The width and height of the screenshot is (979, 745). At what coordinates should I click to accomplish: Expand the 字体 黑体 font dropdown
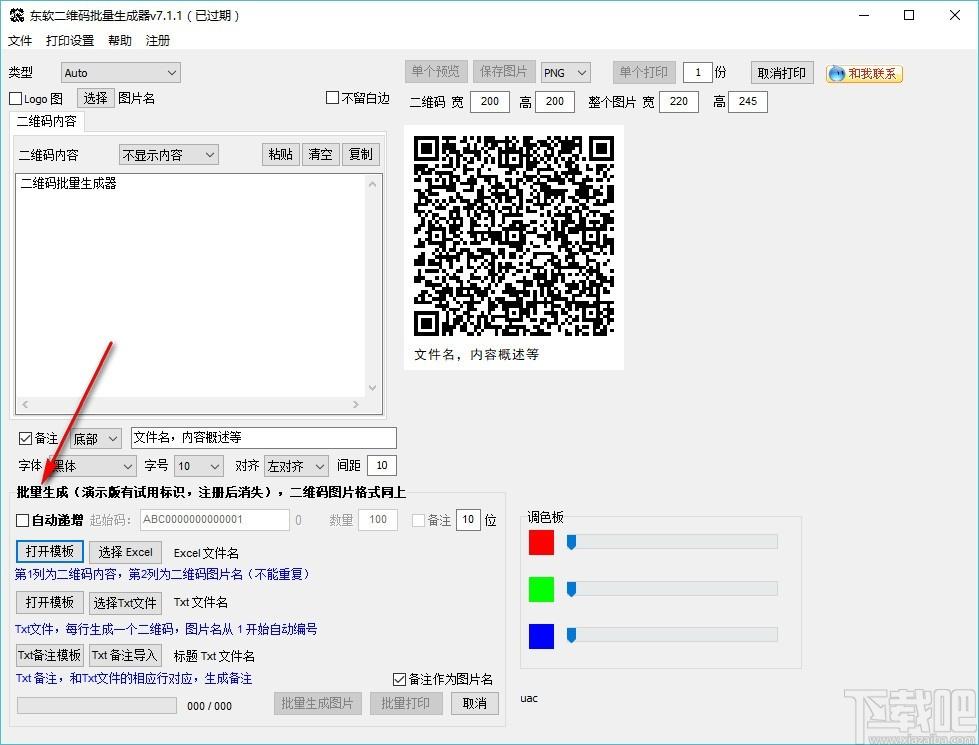tap(92, 466)
